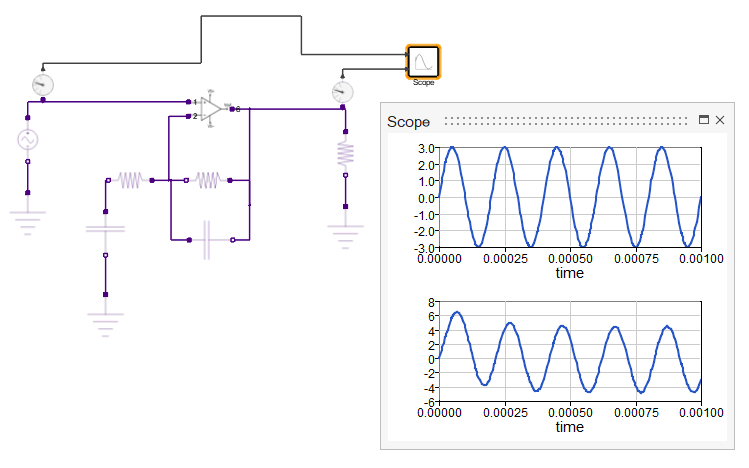Viewport: 749px width, 468px height.
Task: Close the Scope window
Action: click(719, 120)
